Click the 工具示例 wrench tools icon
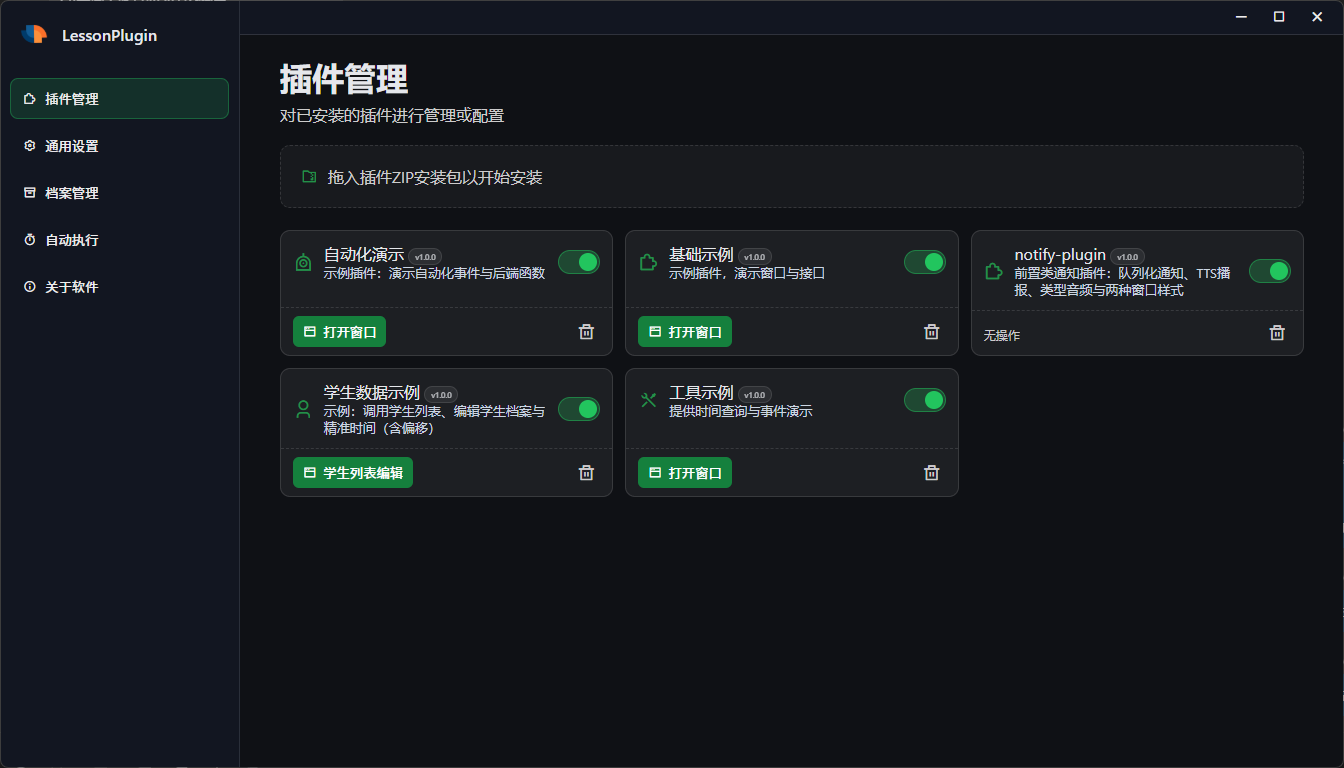 [648, 400]
